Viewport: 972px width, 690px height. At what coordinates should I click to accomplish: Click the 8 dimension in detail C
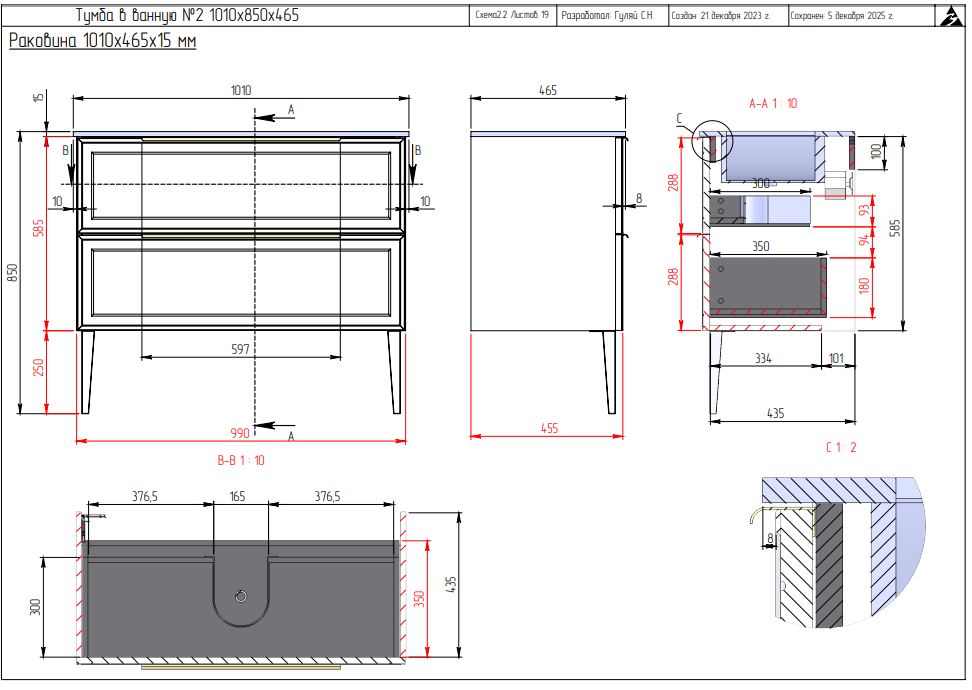pos(771,539)
